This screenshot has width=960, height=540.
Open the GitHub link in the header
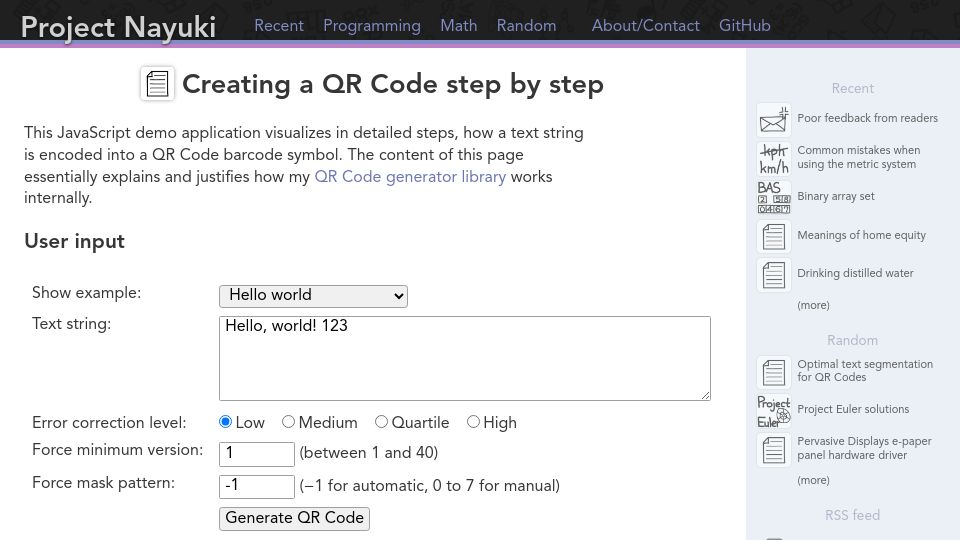coord(744,26)
